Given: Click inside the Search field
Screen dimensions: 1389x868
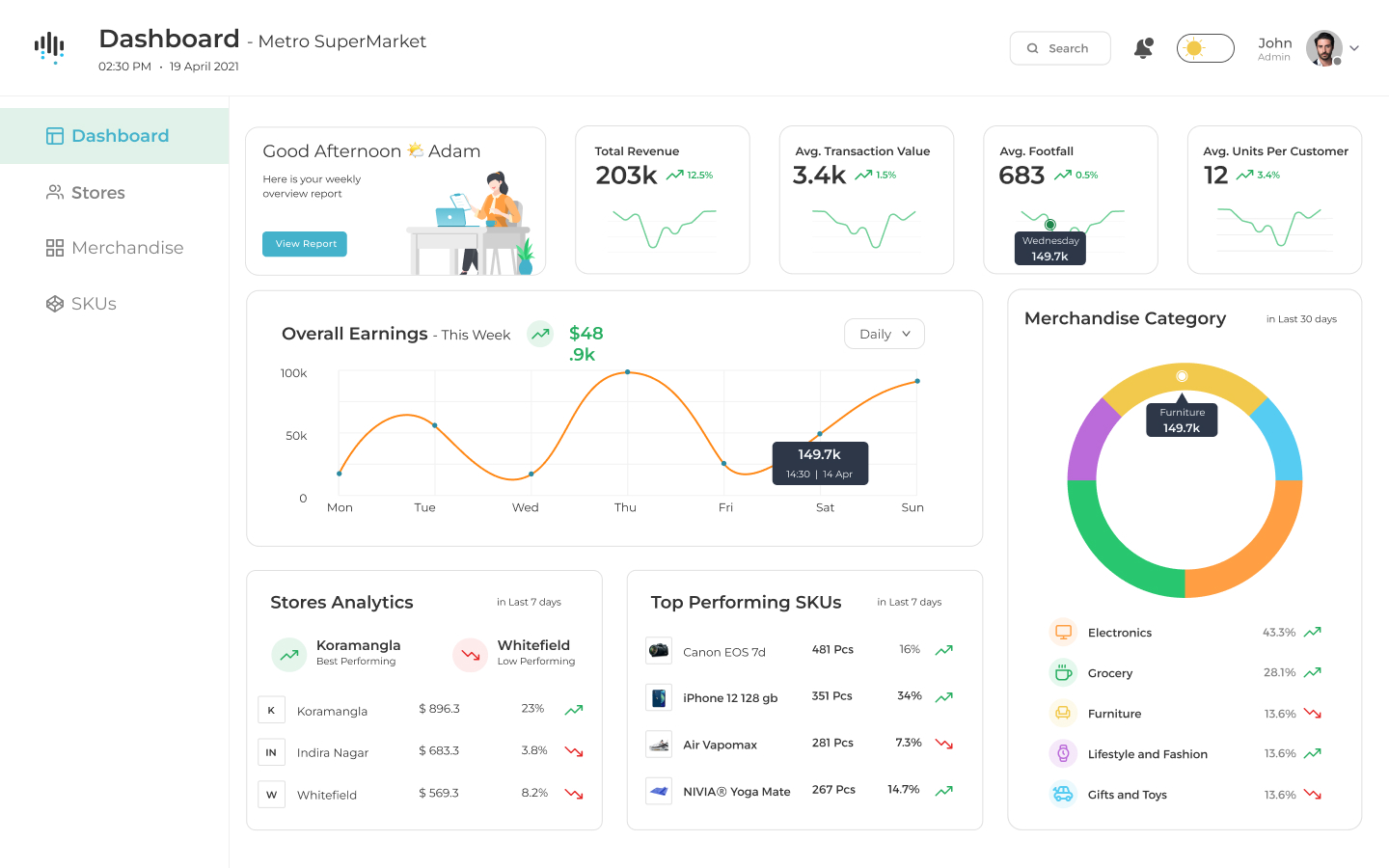Looking at the screenshot, I should pos(1059,47).
